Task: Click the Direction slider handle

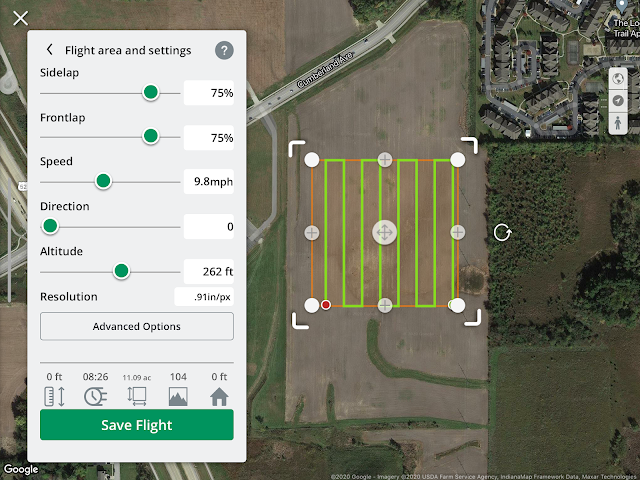Action: click(x=50, y=226)
